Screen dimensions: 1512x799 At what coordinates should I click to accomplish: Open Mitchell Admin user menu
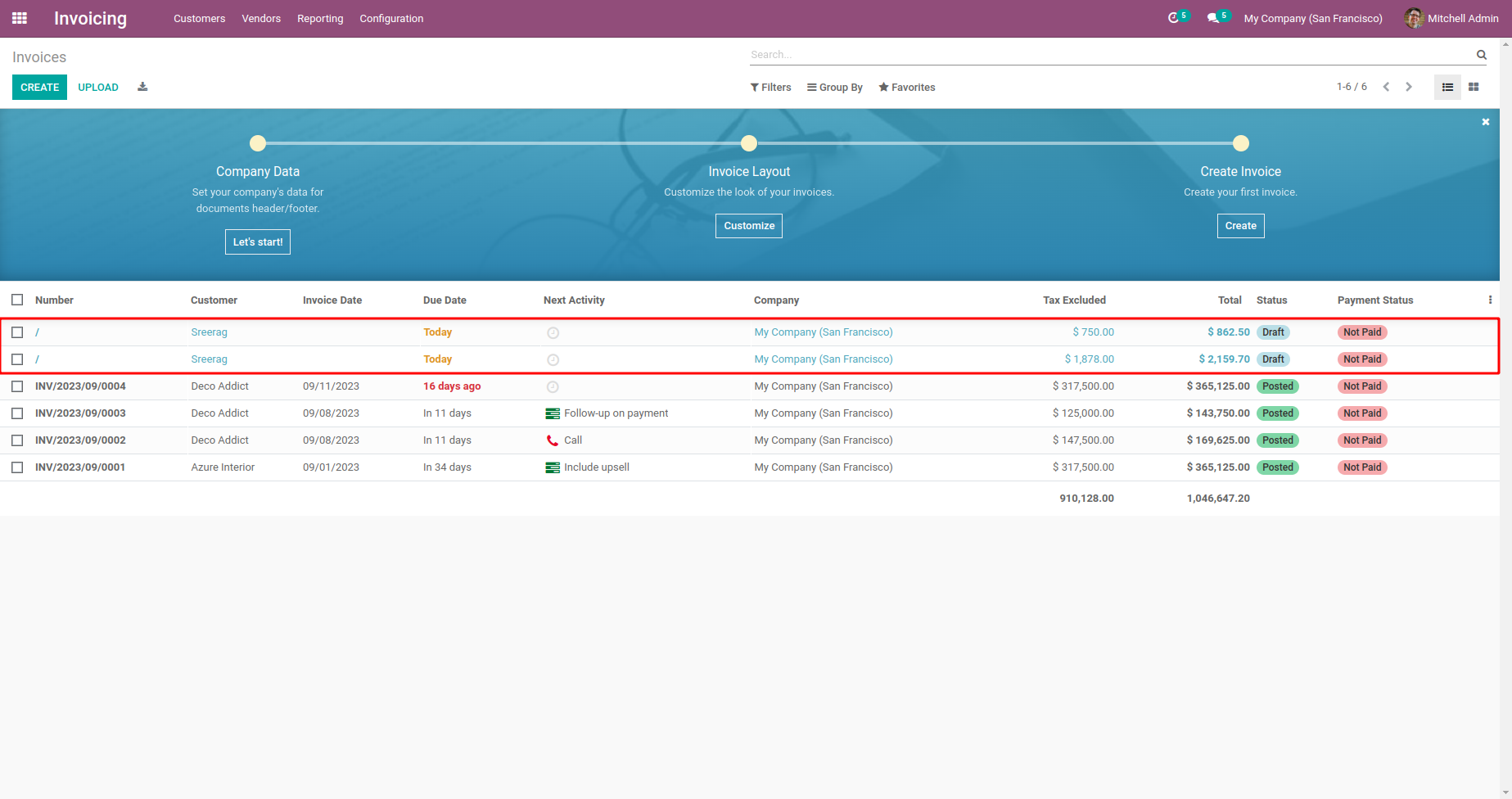pos(1451,18)
